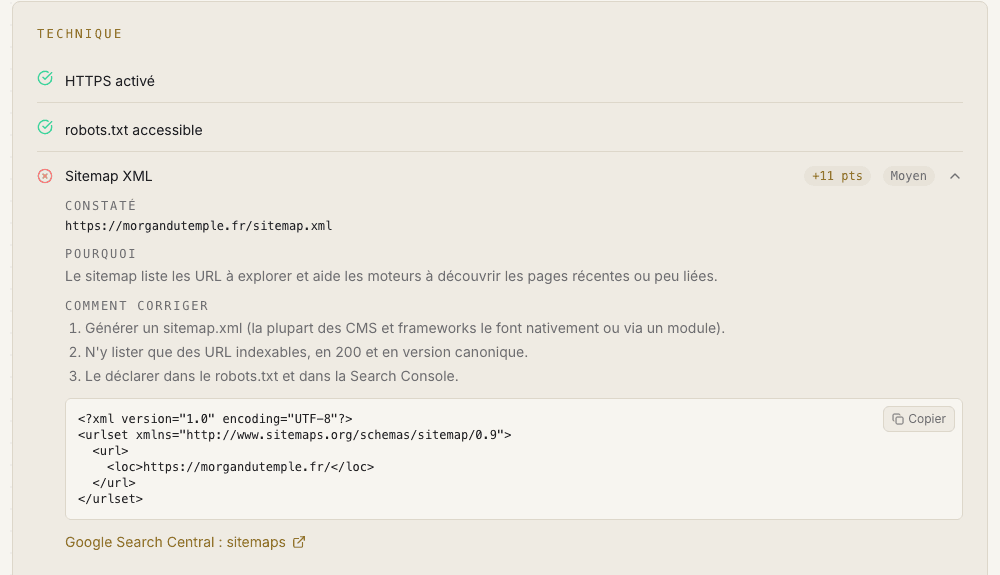Click the xml version="1.0" code line
The height and width of the screenshot is (575, 1000).
pos(215,419)
